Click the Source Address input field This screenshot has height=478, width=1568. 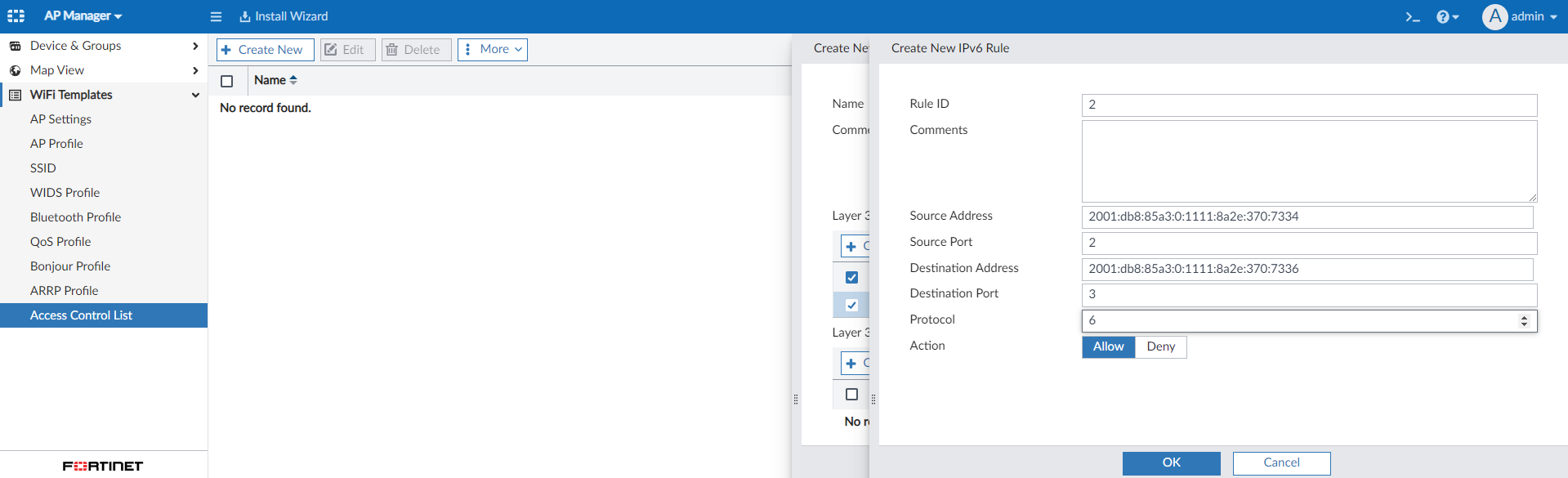[x=1307, y=217]
